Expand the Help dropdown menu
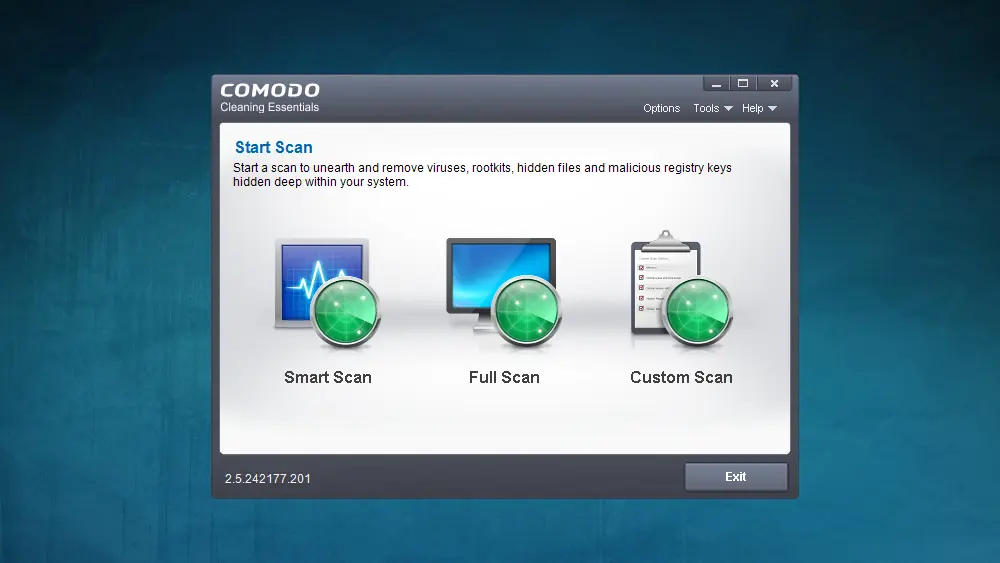The height and width of the screenshot is (563, 1000). click(759, 108)
